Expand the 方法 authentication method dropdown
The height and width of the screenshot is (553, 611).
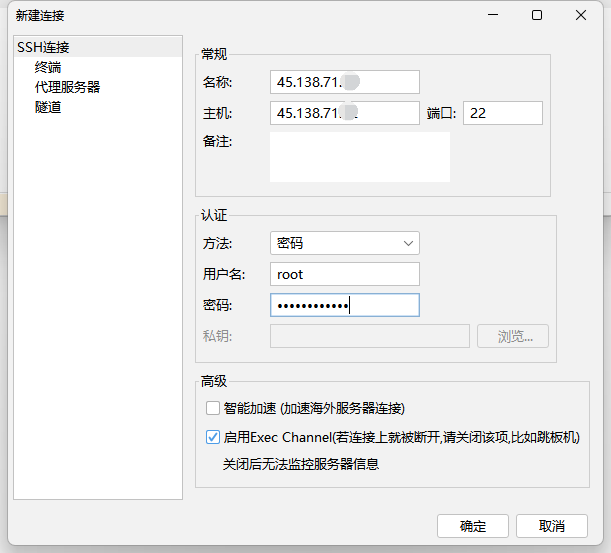344,243
